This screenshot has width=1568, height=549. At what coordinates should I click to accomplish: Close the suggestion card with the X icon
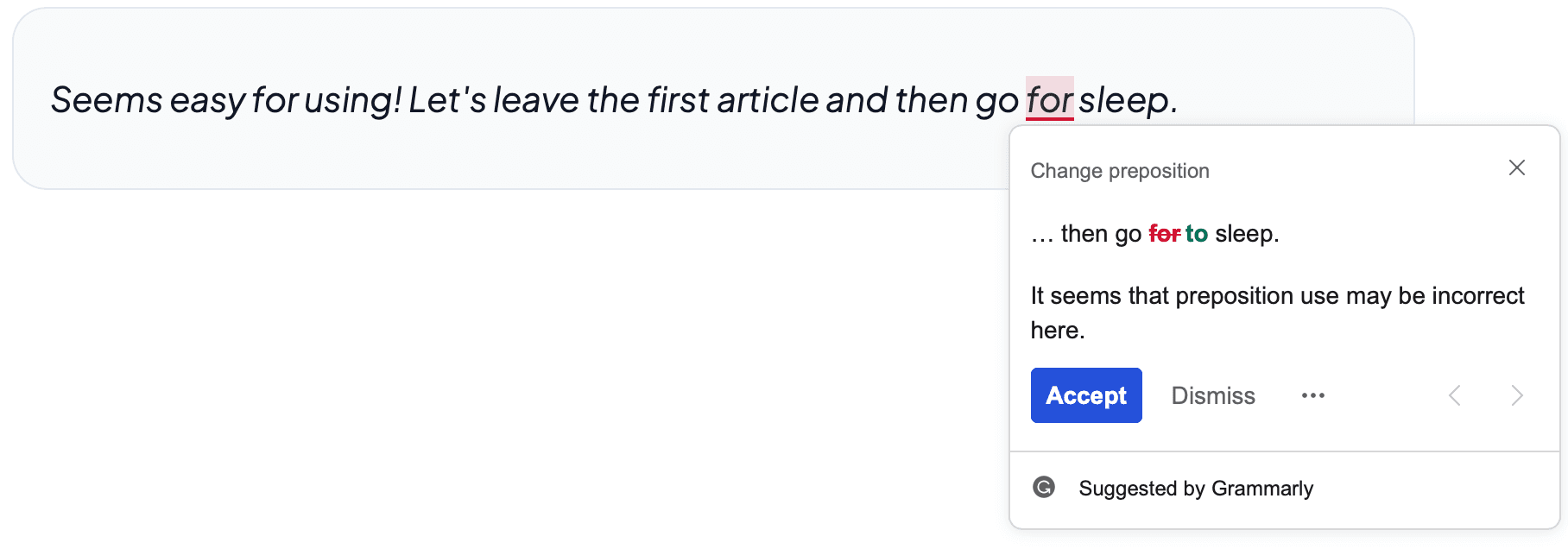pyautogui.click(x=1517, y=167)
